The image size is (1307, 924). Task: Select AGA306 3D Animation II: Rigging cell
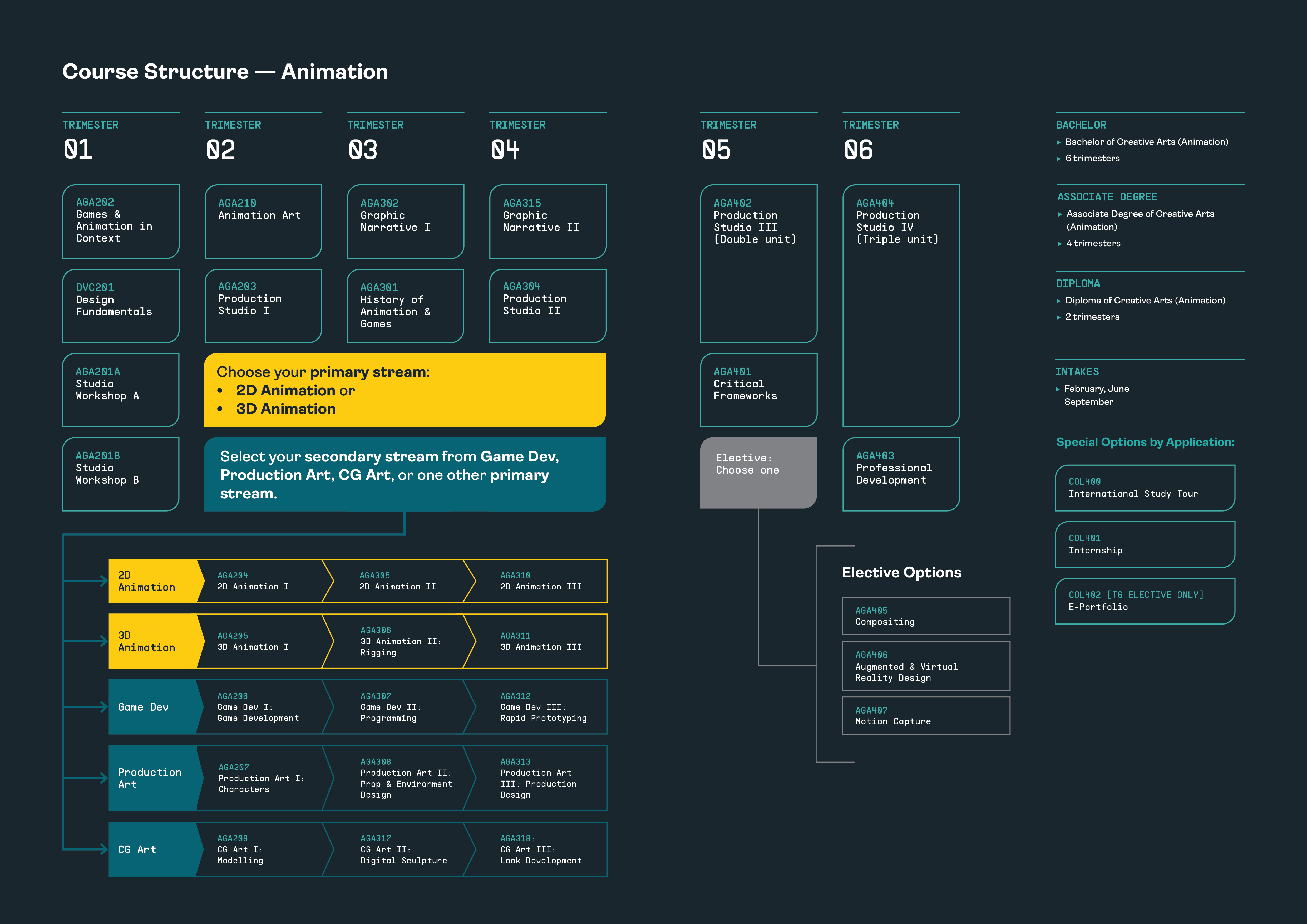pos(398,641)
